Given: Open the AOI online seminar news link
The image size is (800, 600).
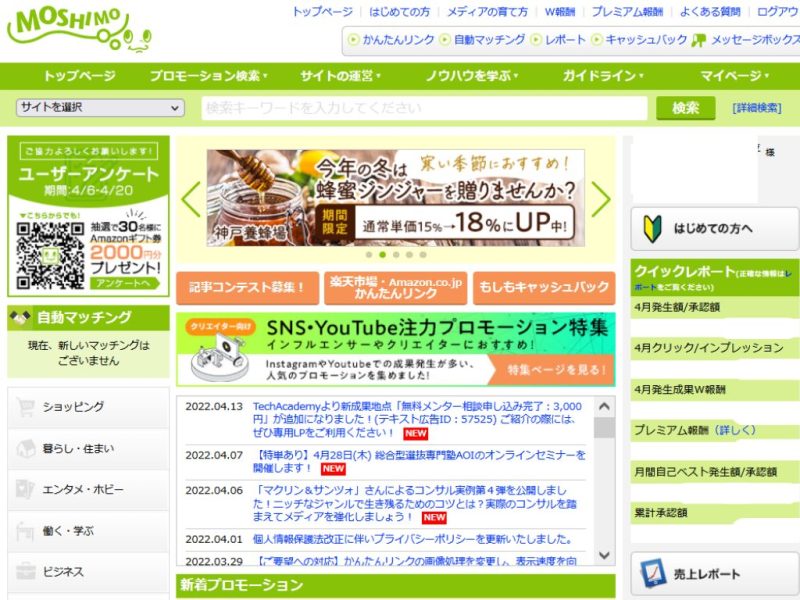Looking at the screenshot, I should 419,462.
